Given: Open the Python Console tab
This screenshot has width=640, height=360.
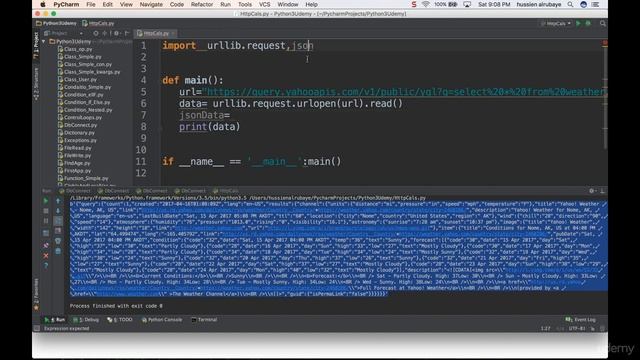Looking at the screenshot, I should 162,320.
